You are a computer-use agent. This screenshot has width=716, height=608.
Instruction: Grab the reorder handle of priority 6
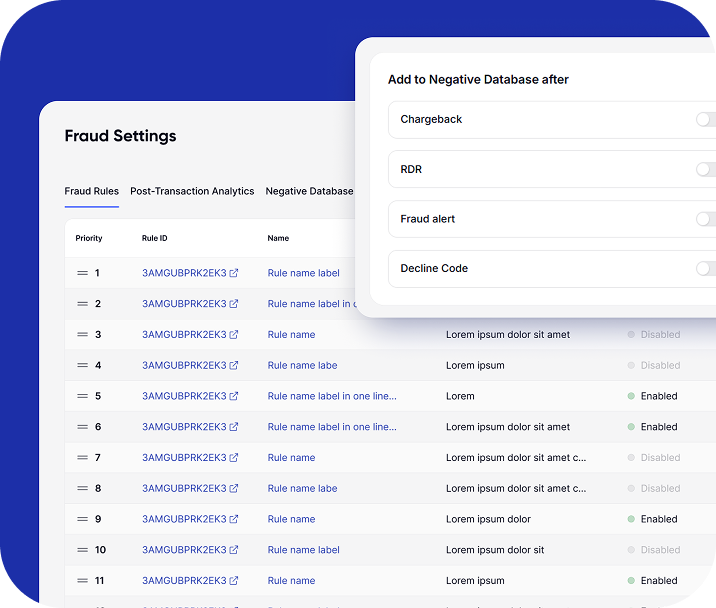coord(83,427)
